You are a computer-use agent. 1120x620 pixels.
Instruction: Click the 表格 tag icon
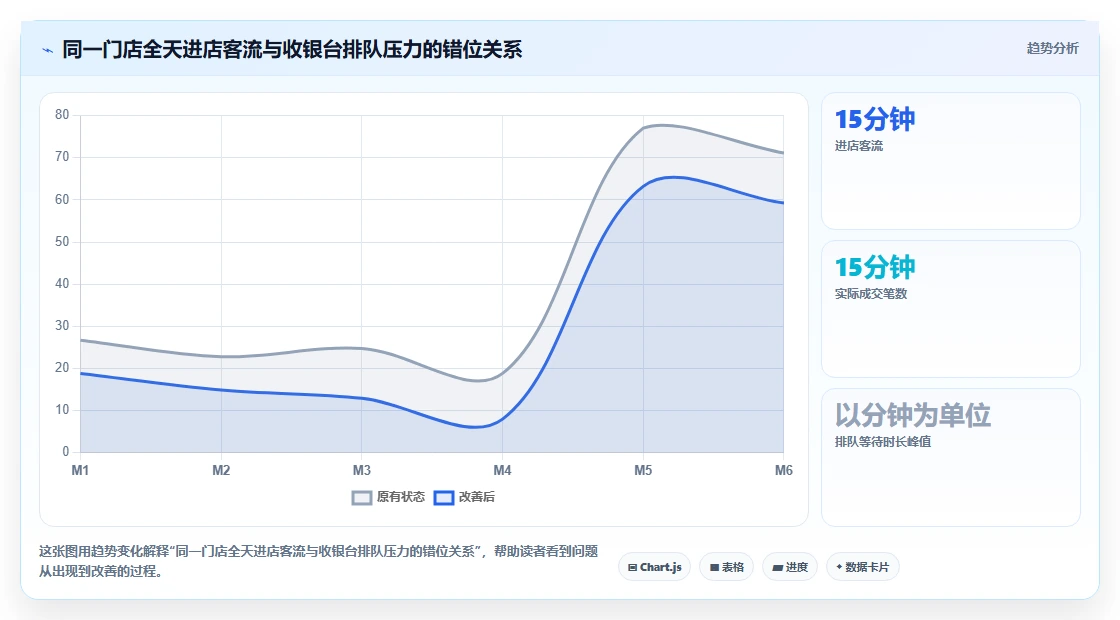714,567
